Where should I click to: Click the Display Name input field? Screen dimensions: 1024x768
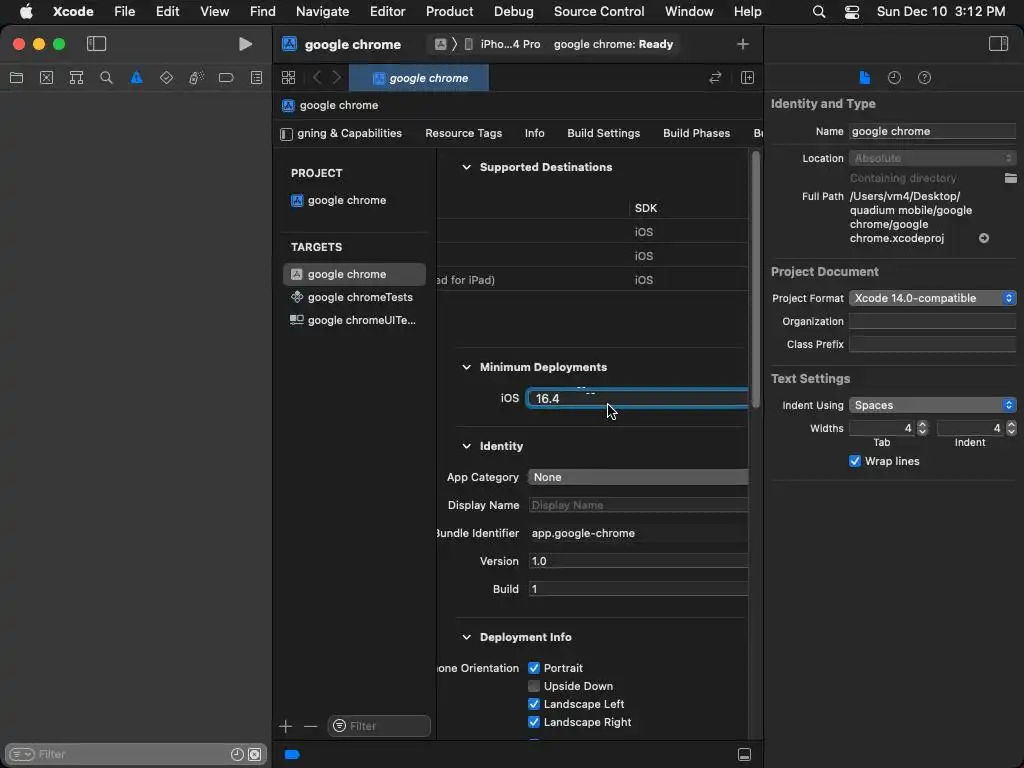click(637, 505)
